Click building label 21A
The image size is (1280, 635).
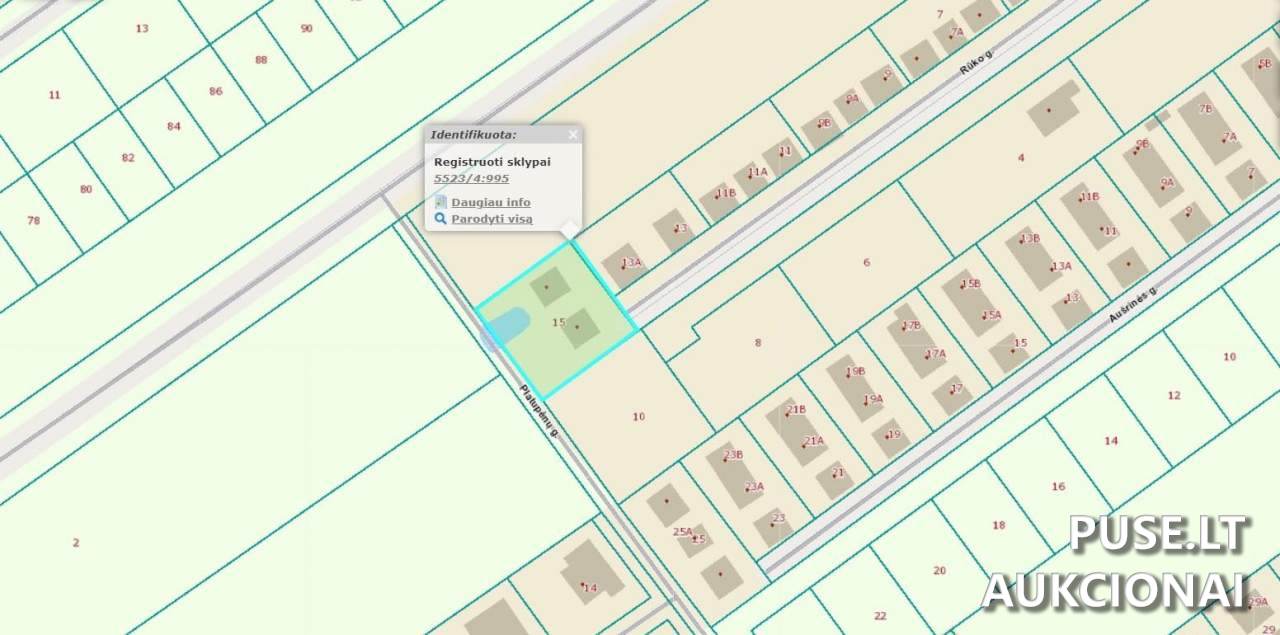coord(814,441)
